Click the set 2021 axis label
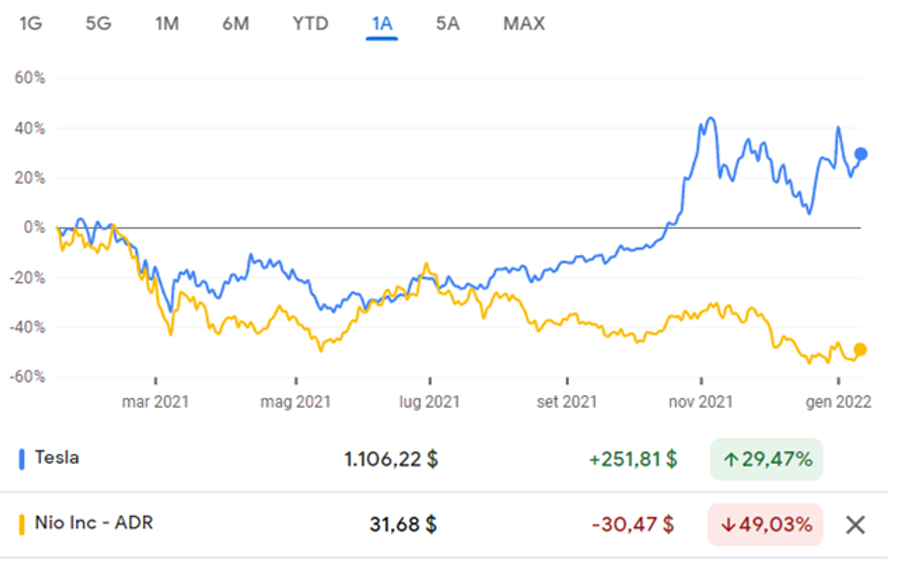This screenshot has height=567, width=900. pos(567,402)
